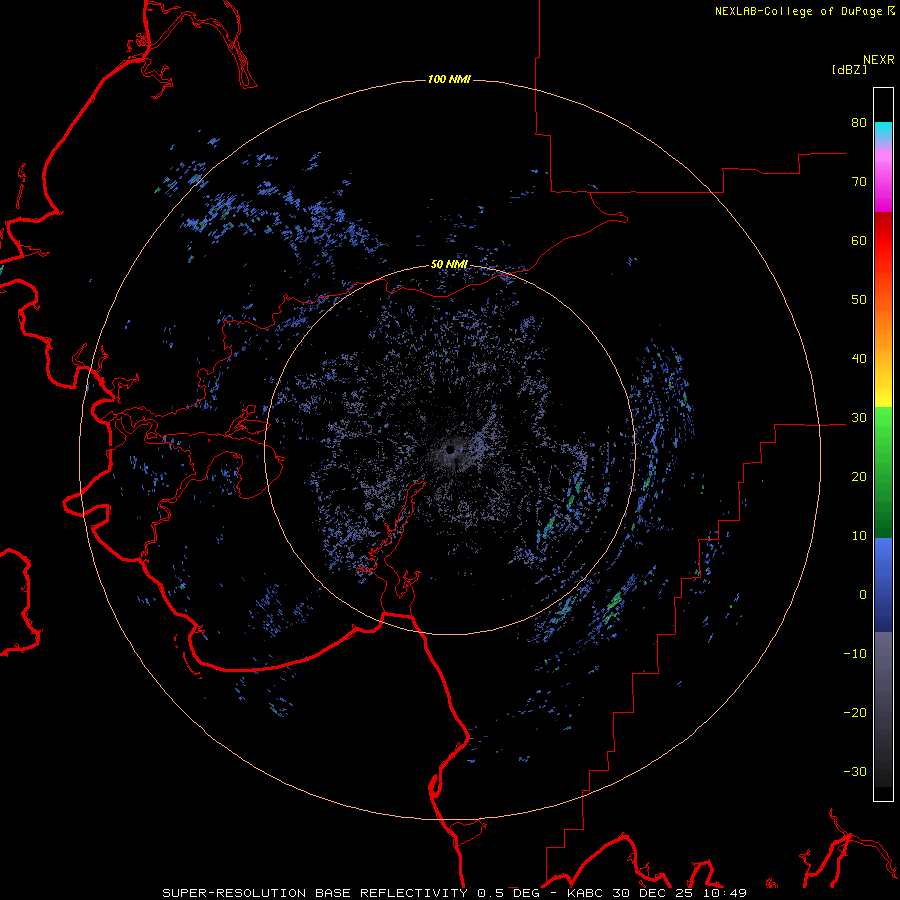Click the 20 value on the dBZ scale
Image resolution: width=900 pixels, height=900 pixels.
pyautogui.click(x=859, y=477)
